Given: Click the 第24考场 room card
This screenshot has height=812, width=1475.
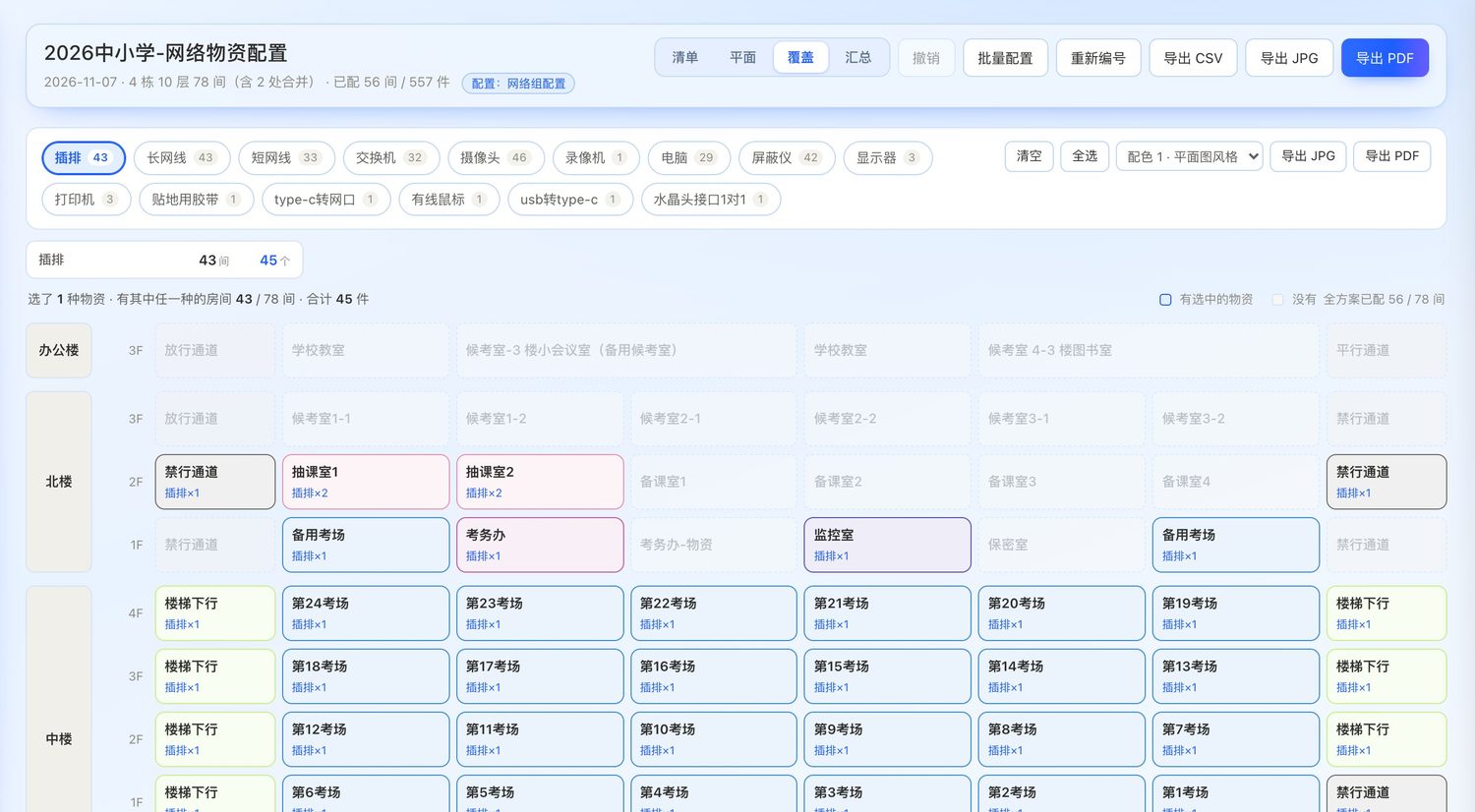Looking at the screenshot, I should pyautogui.click(x=366, y=613).
